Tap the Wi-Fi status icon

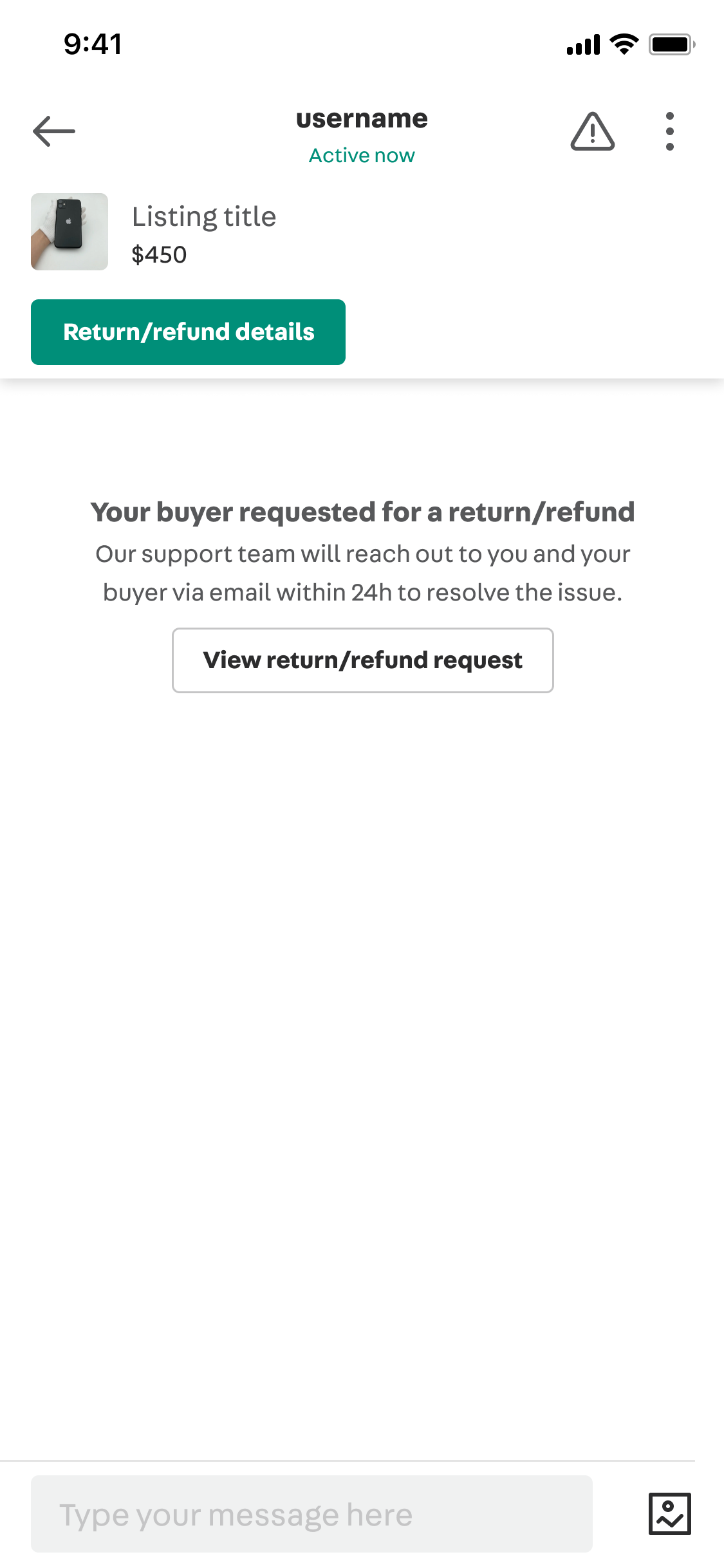click(x=624, y=44)
